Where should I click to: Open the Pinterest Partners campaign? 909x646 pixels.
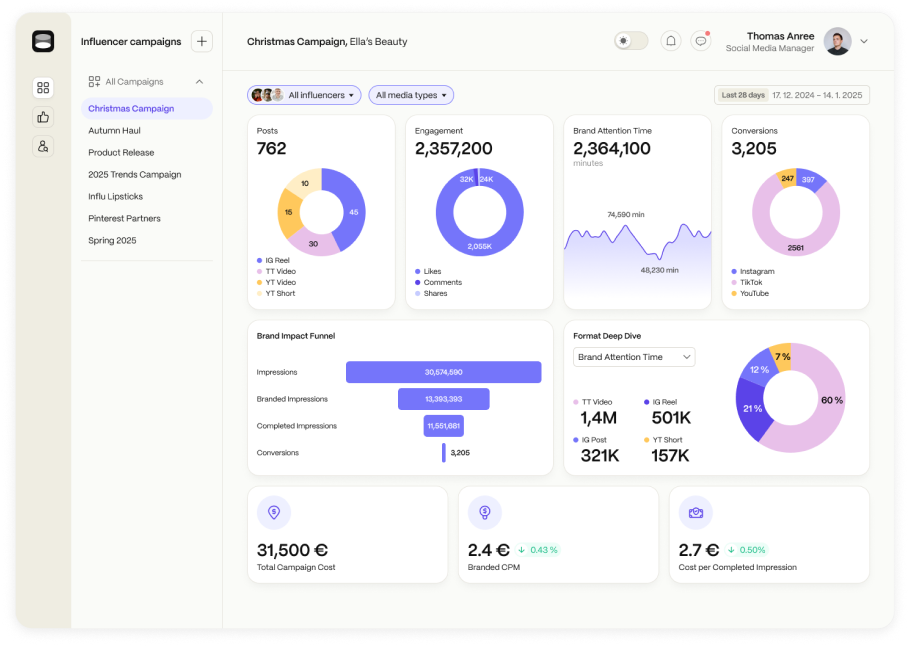tap(124, 218)
